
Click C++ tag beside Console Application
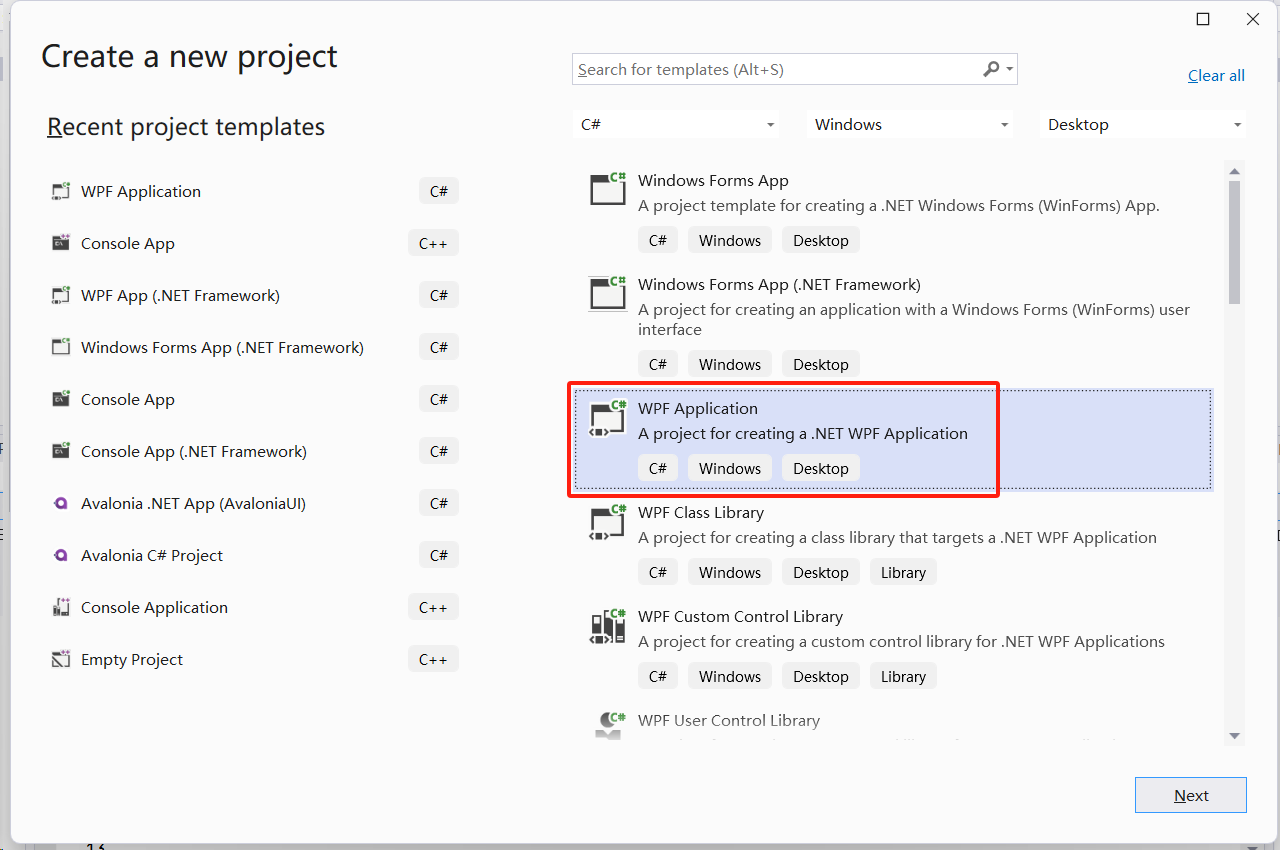(x=433, y=607)
